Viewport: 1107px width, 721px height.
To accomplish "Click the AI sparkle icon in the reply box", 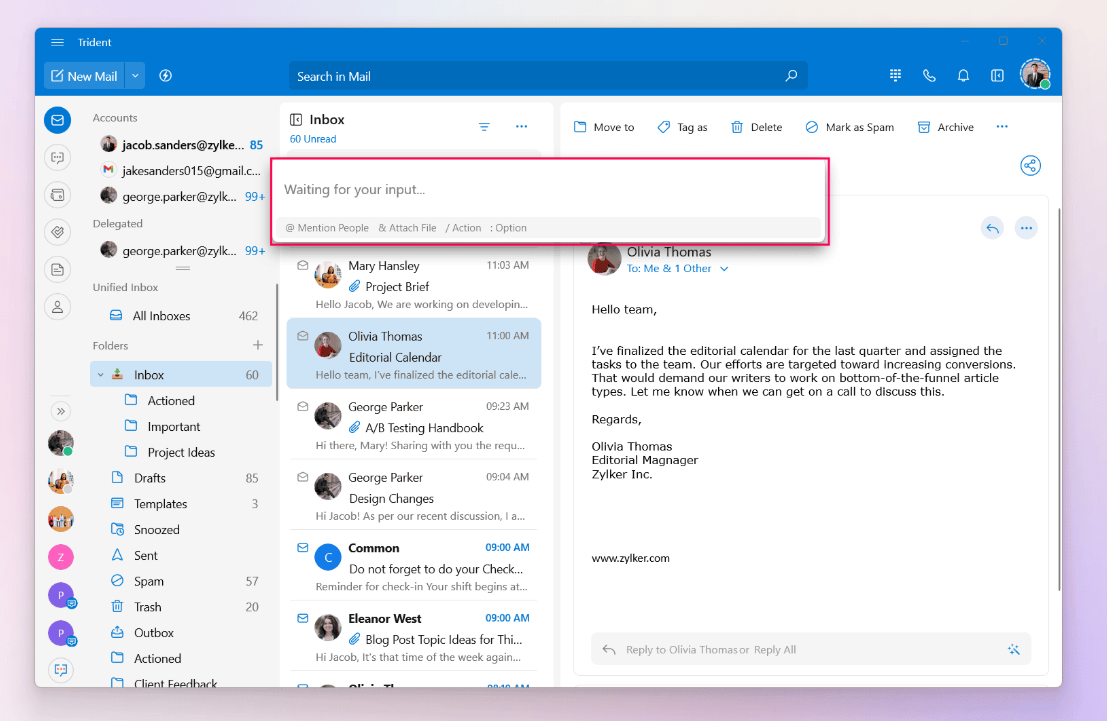I will [x=1013, y=650].
